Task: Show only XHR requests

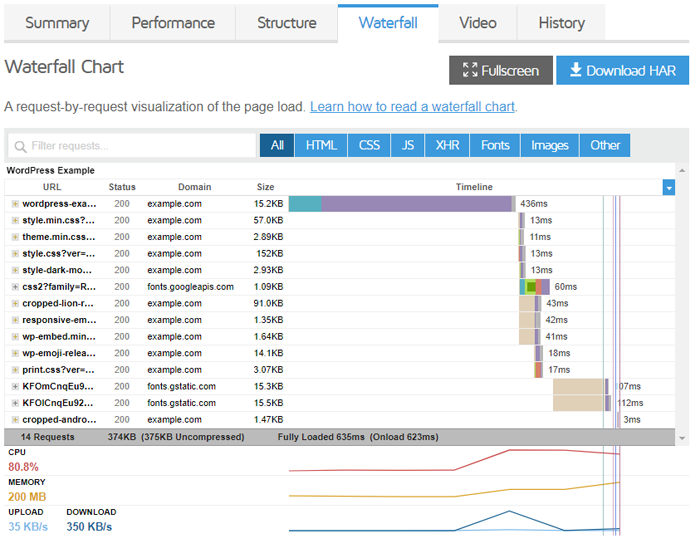Action: pyautogui.click(x=446, y=145)
